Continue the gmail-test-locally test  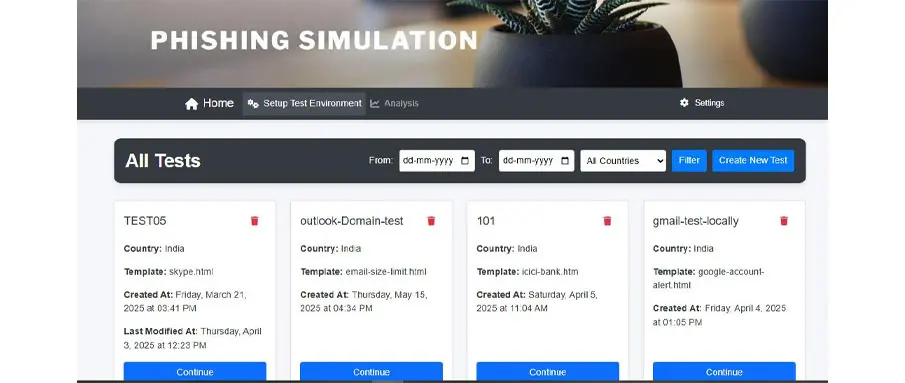click(x=724, y=371)
